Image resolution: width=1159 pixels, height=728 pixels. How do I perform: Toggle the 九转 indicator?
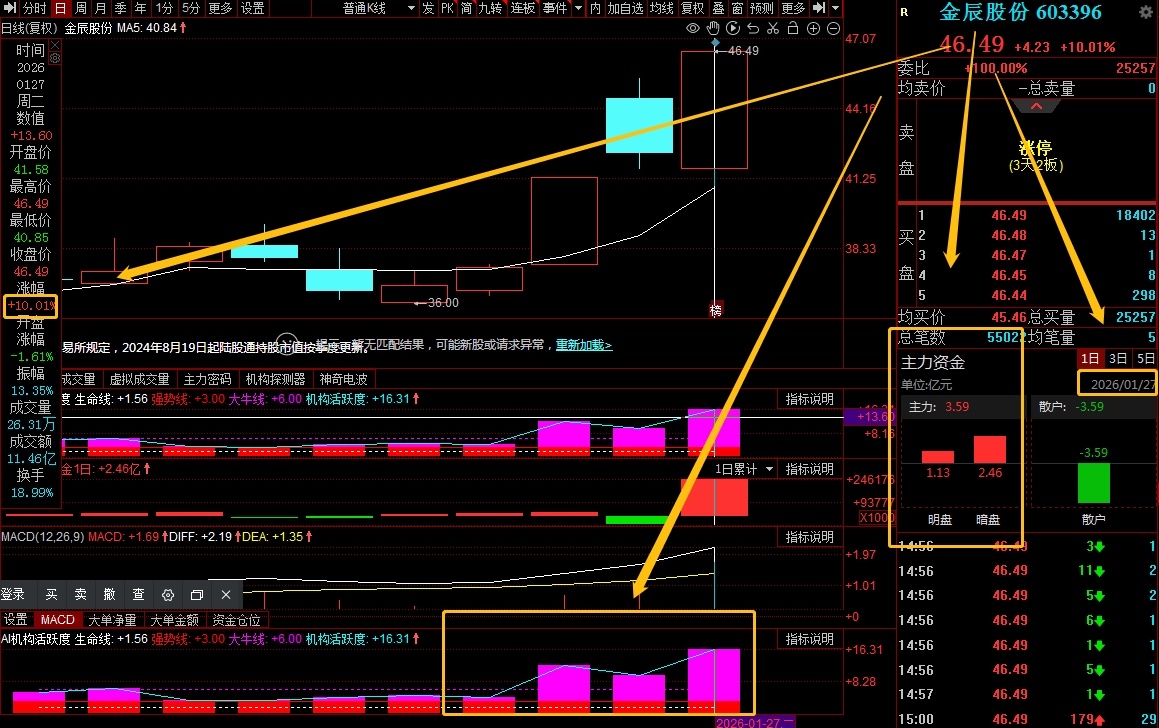(x=490, y=8)
